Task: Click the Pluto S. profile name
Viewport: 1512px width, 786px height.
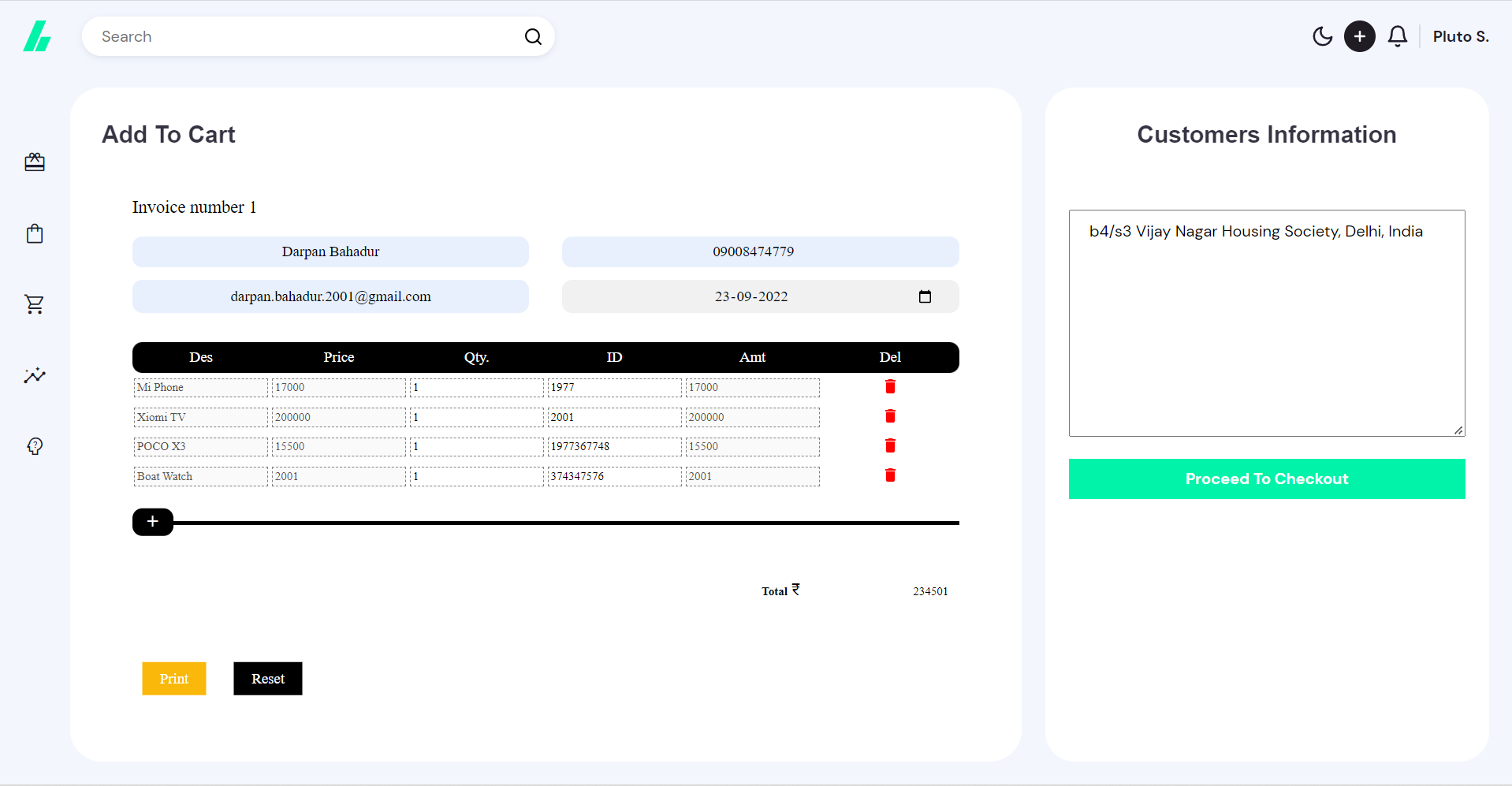Action: click(x=1460, y=36)
